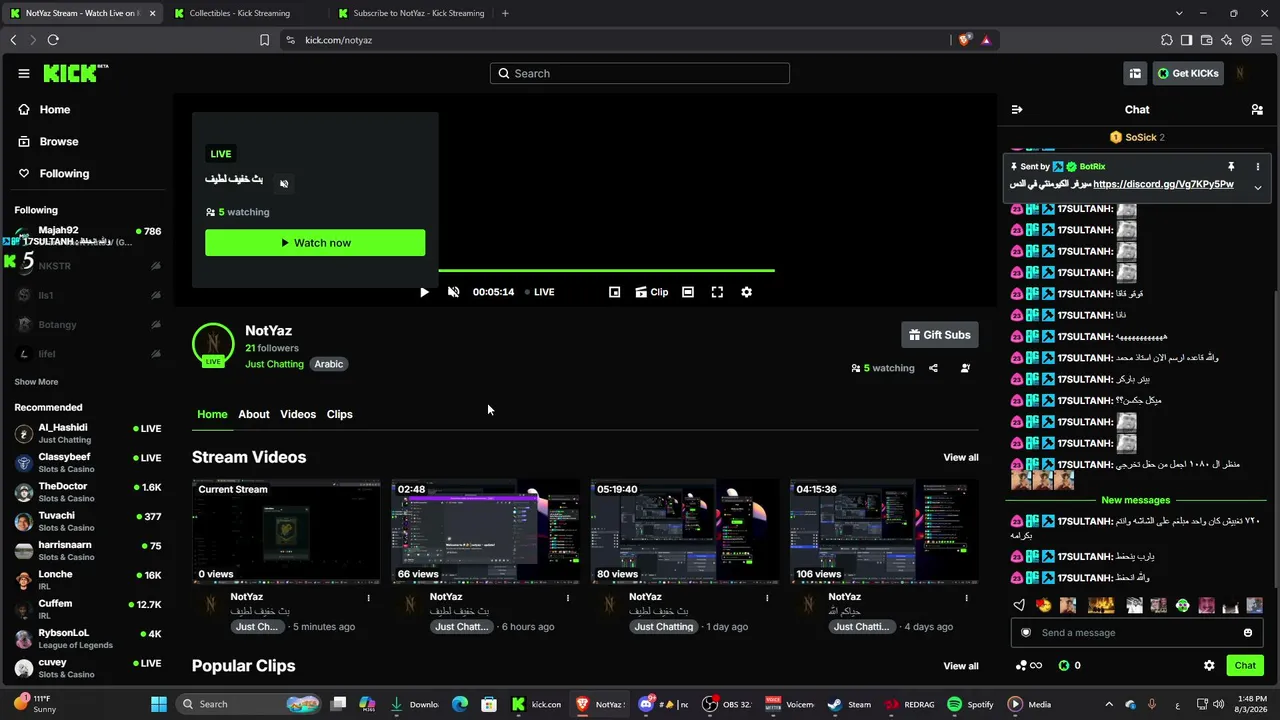Open pinned message three-dot options
Screen dimensions: 1280x720
[x=1258, y=167]
